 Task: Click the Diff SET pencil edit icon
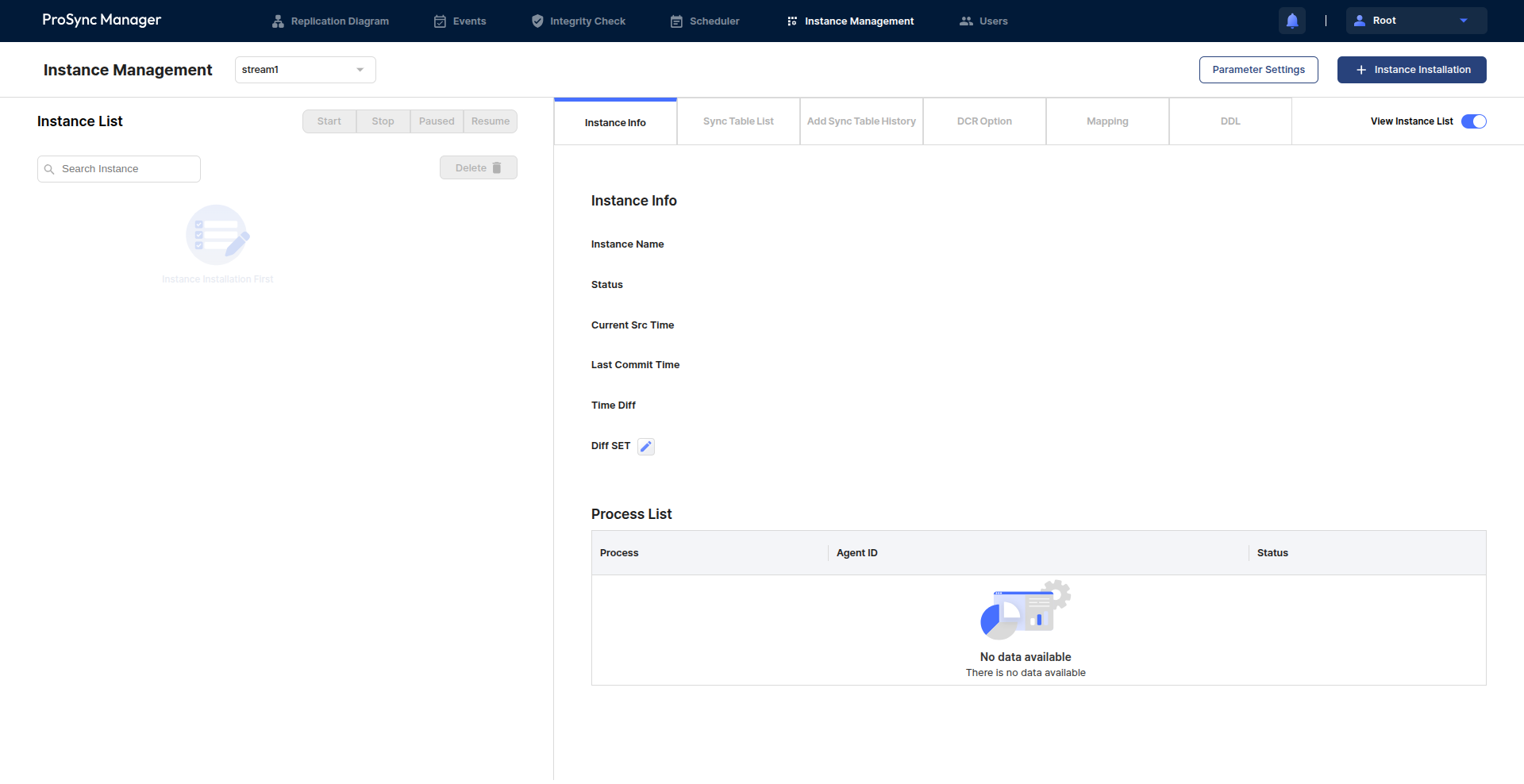tap(646, 447)
